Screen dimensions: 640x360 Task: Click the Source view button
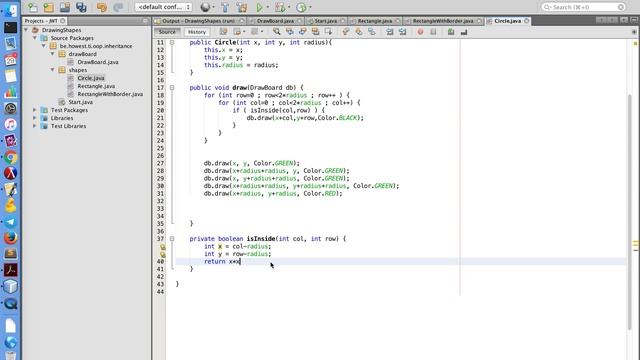coord(167,32)
